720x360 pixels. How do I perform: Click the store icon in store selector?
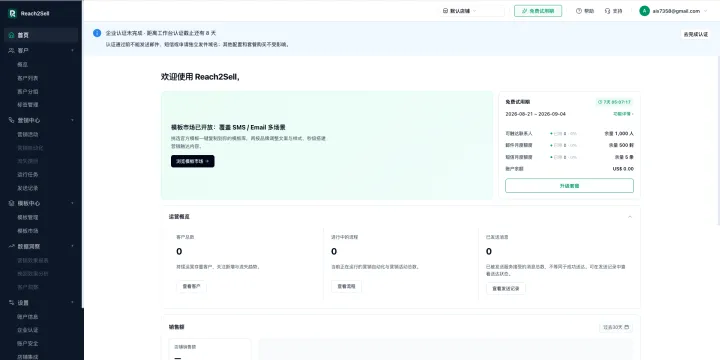point(445,11)
